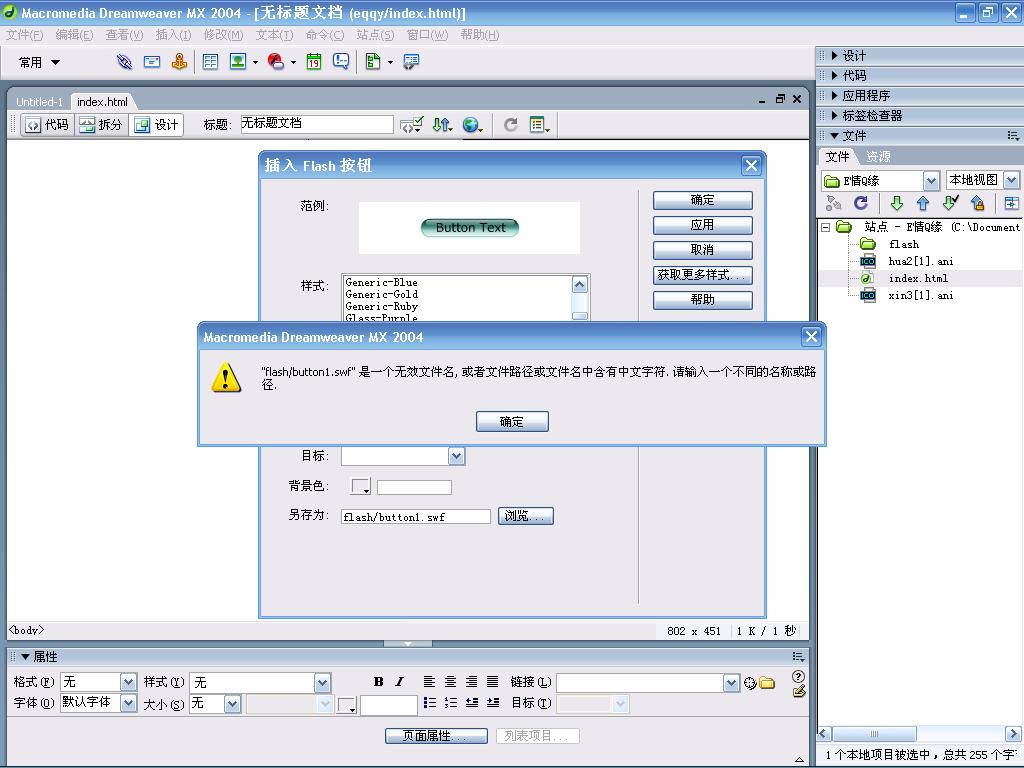Open the site selector dropdown in Files panel
This screenshot has width=1024, height=768.
click(x=931, y=180)
